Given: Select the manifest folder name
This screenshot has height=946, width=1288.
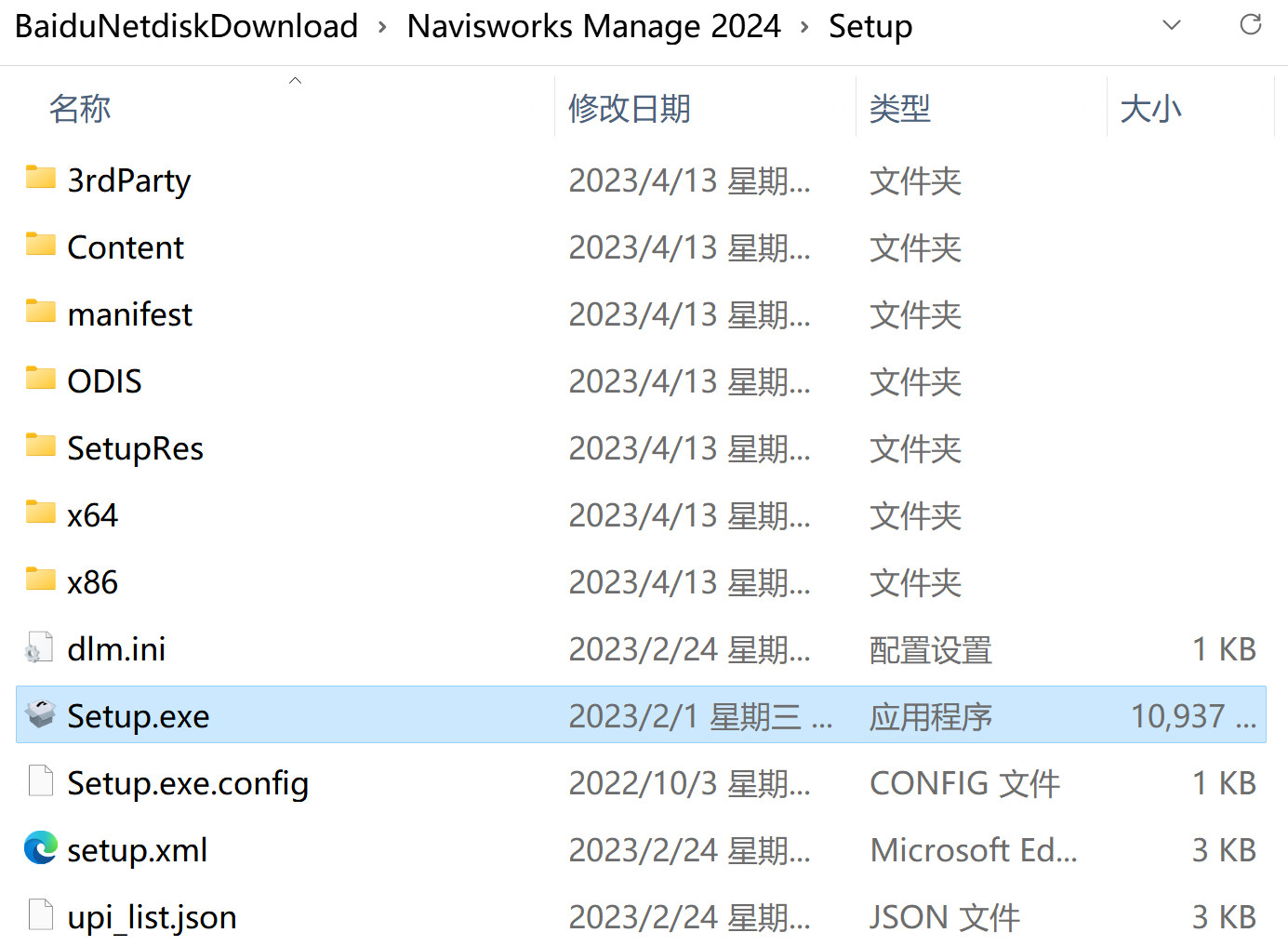Looking at the screenshot, I should click(x=130, y=314).
